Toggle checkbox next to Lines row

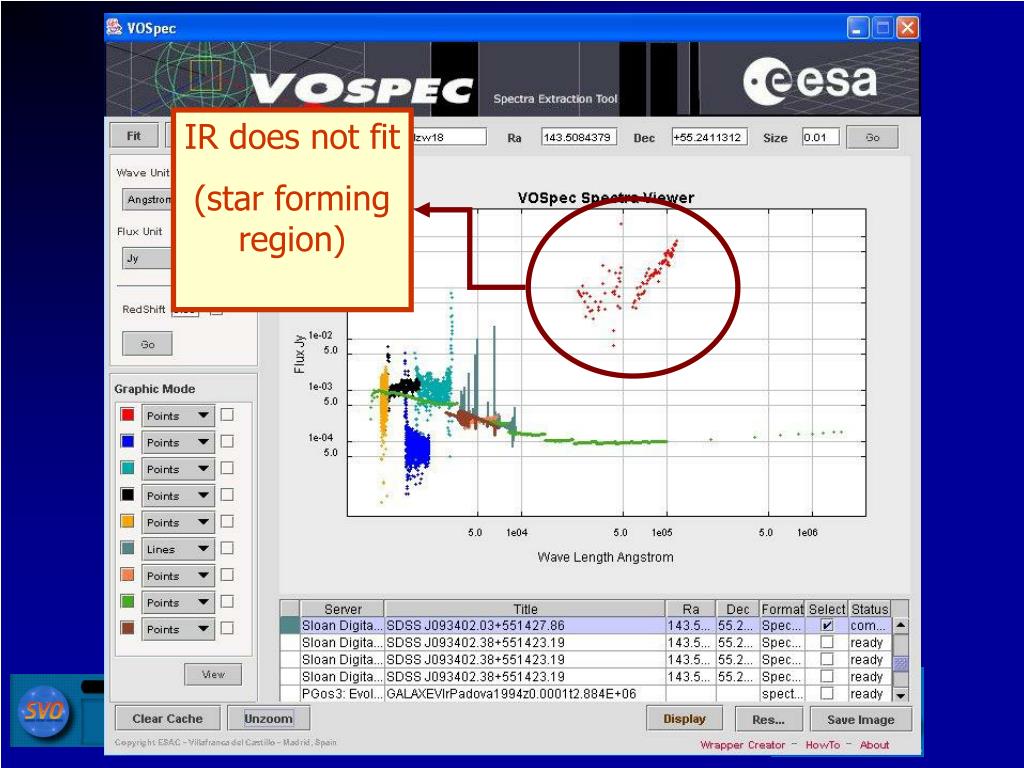click(x=227, y=549)
